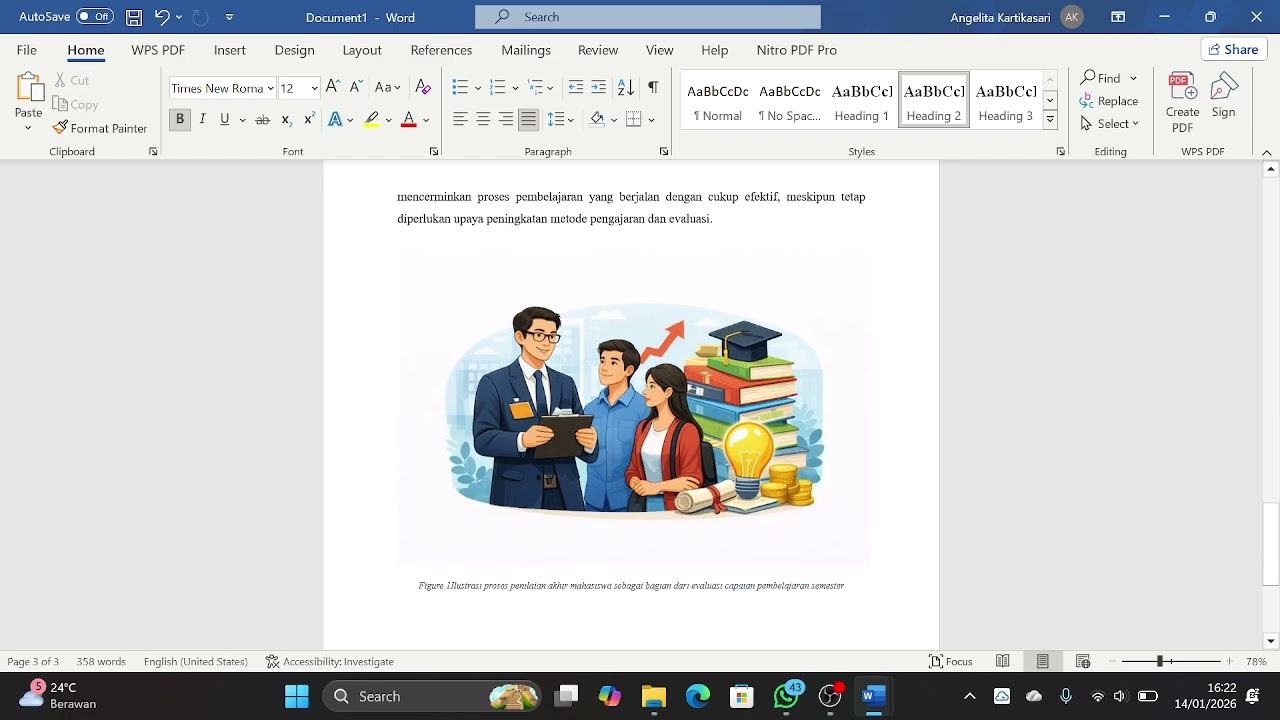1280x720 pixels.
Task: Toggle Justify alignment
Action: [529, 119]
